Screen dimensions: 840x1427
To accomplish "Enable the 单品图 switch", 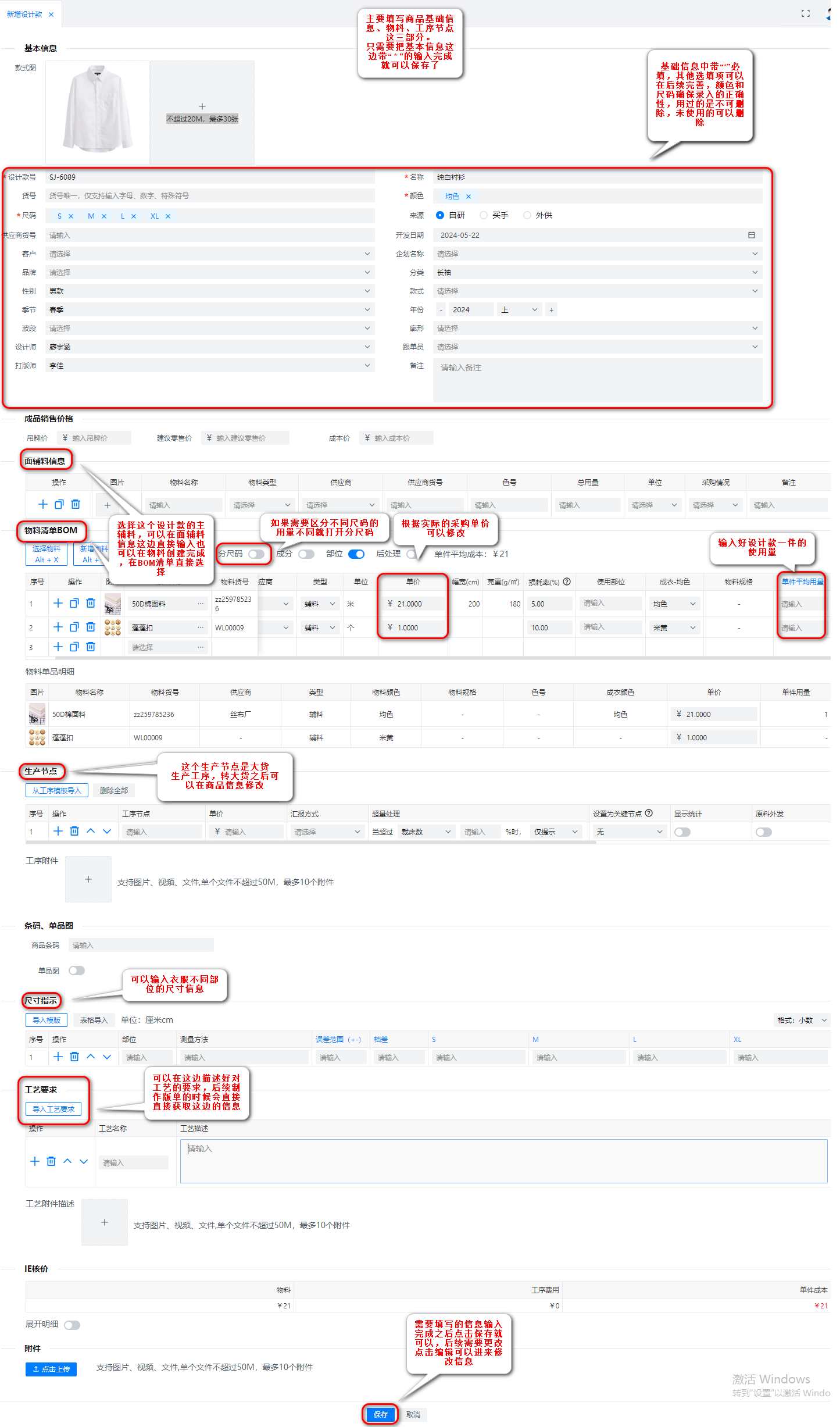I will pos(77,971).
